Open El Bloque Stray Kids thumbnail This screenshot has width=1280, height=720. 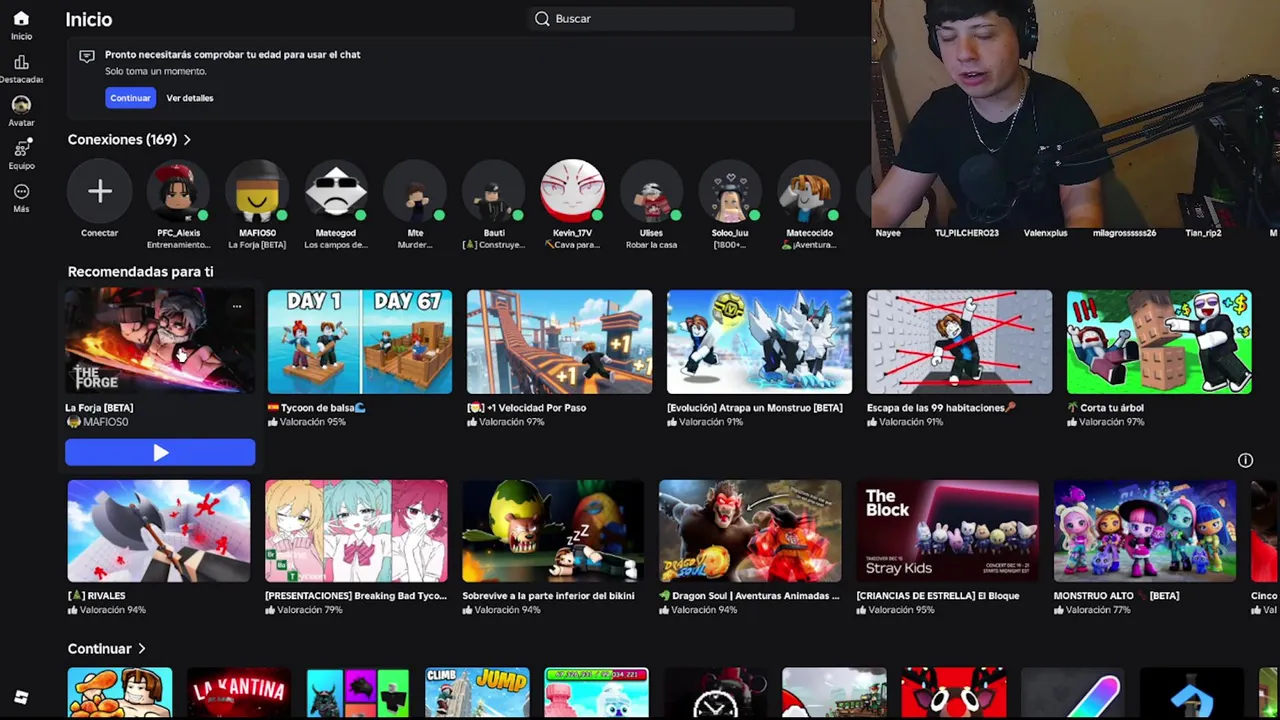coord(947,531)
